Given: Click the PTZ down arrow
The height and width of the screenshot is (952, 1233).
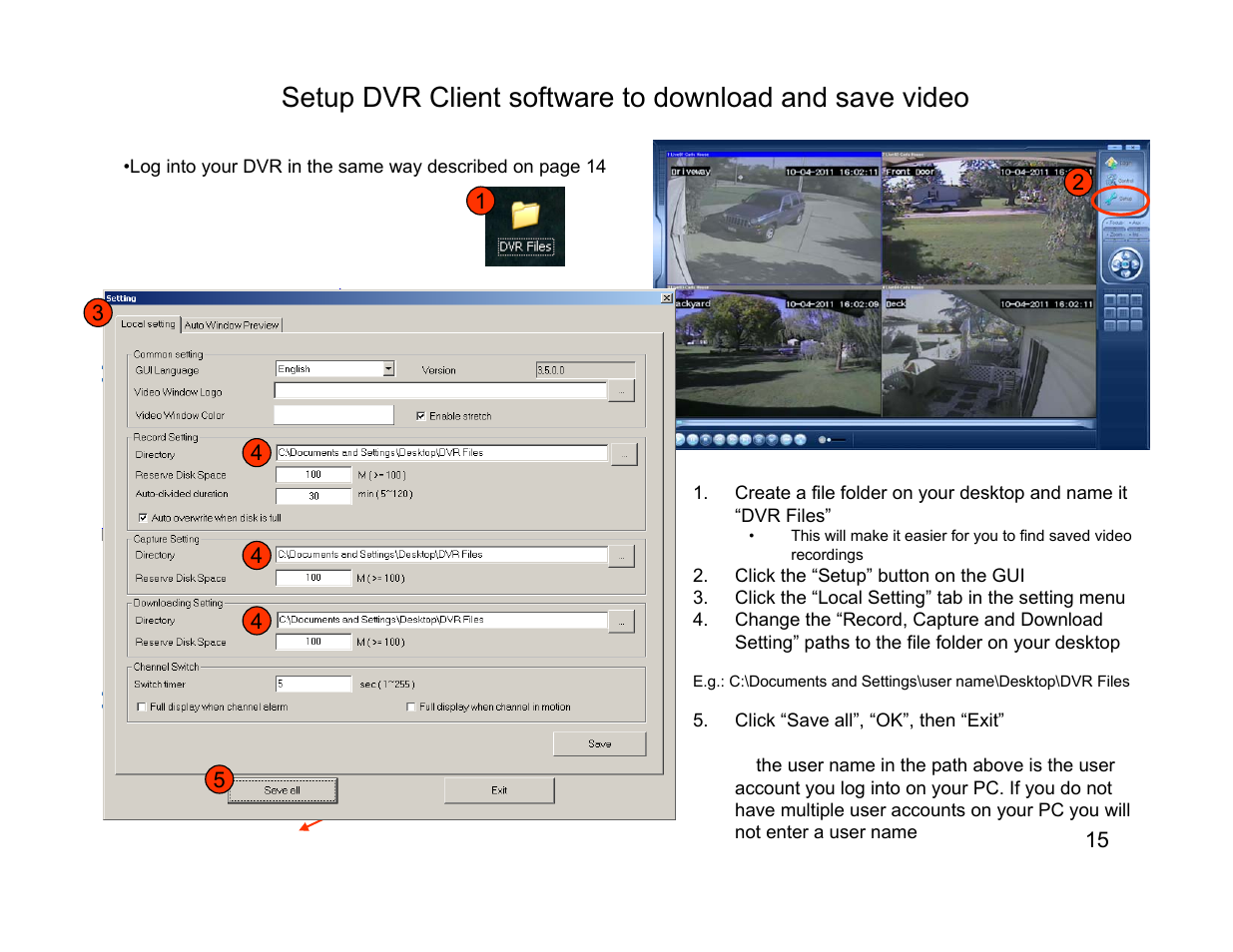Looking at the screenshot, I should [1126, 273].
